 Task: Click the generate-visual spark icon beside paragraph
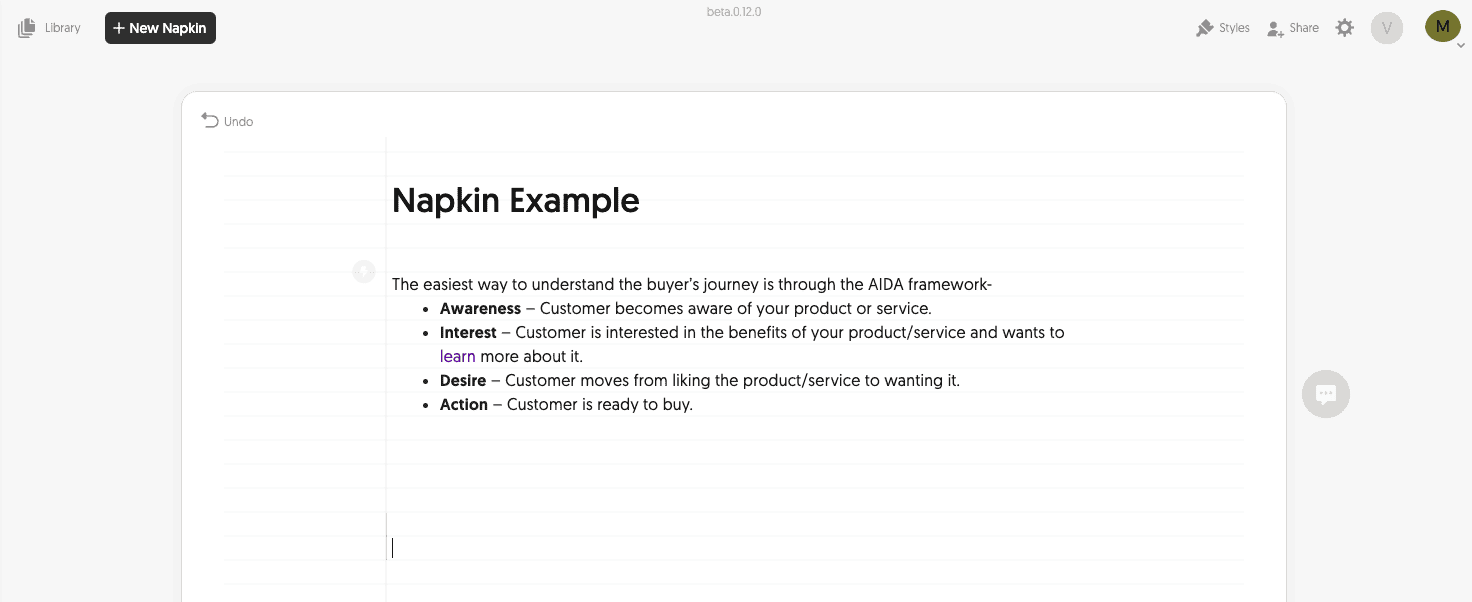(x=364, y=271)
